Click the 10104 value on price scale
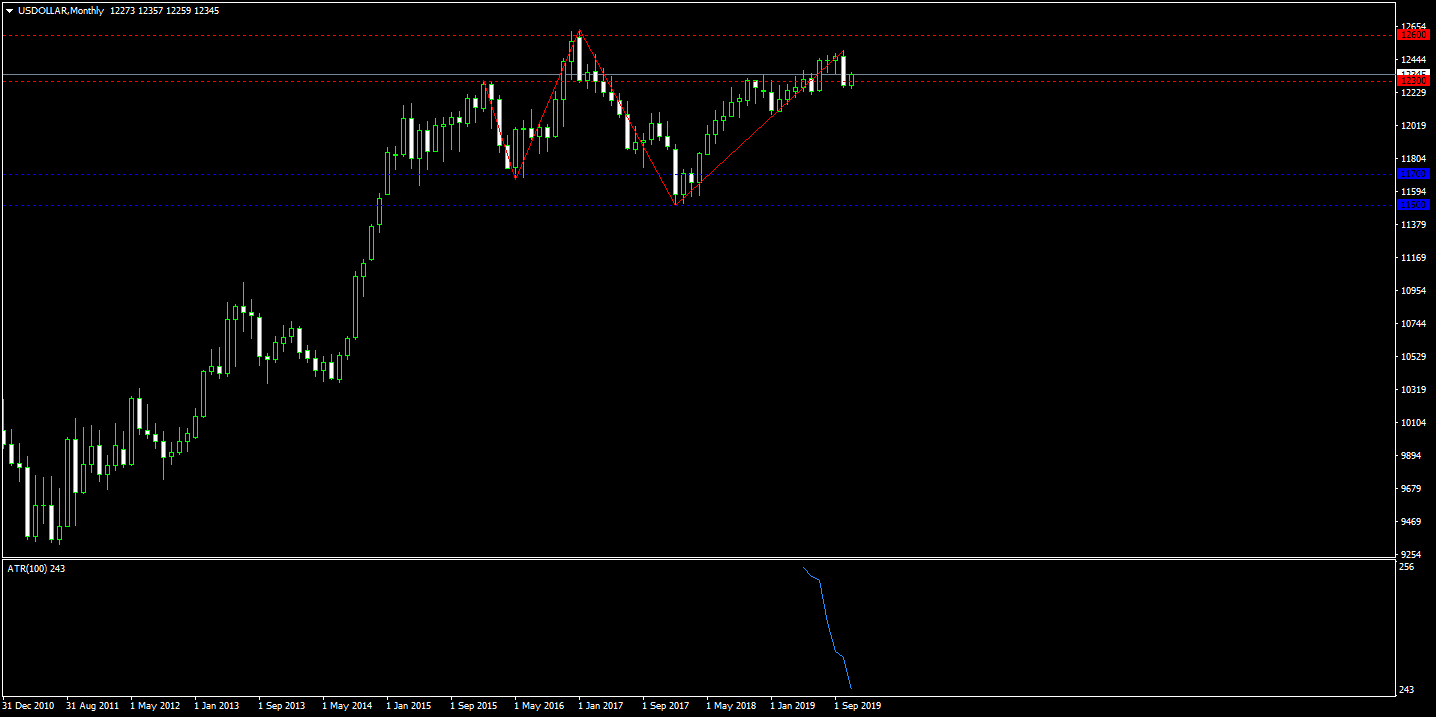Viewport: 1436px width, 717px height. pos(1413,423)
